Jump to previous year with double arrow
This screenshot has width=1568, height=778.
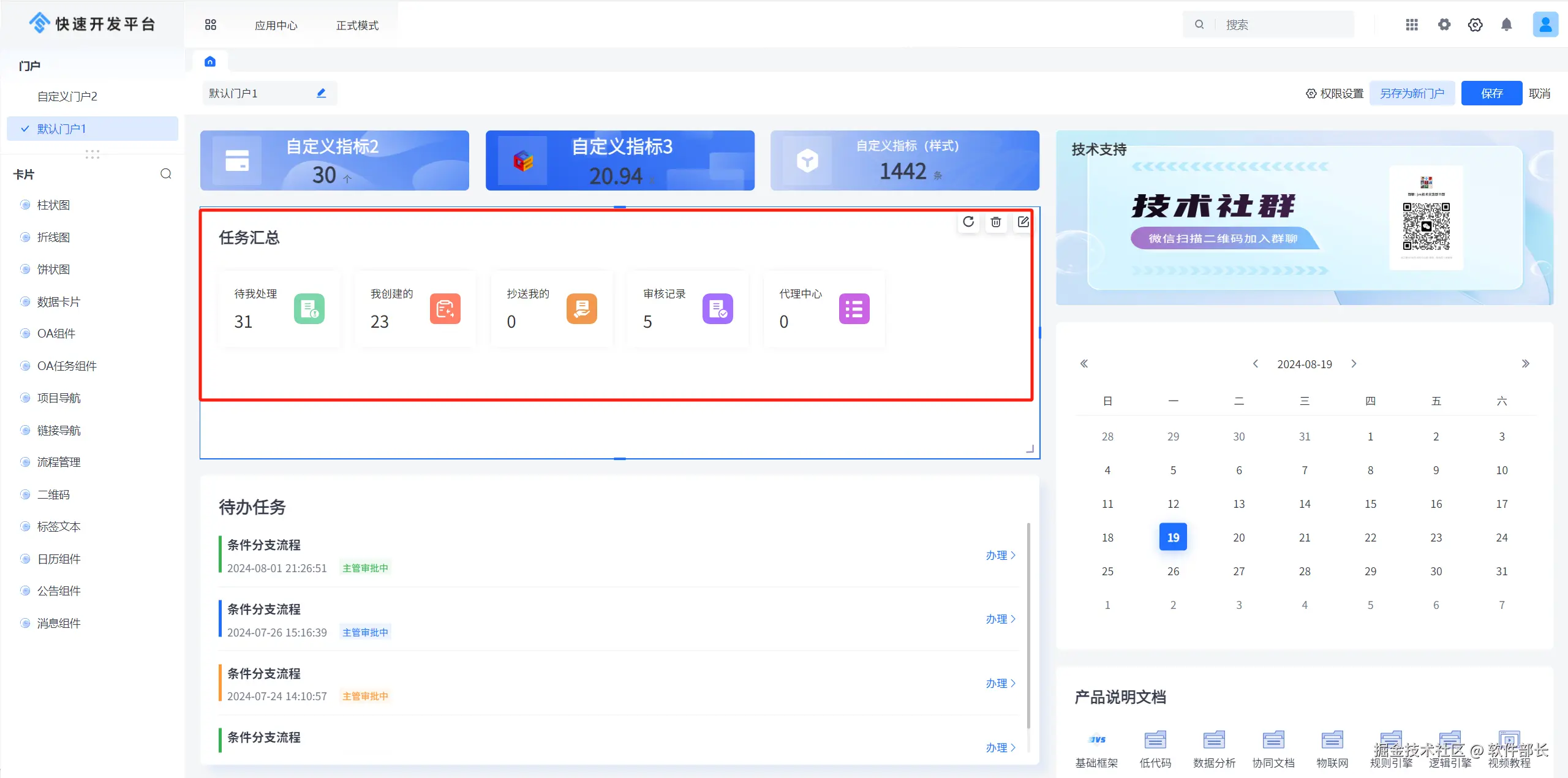point(1084,364)
